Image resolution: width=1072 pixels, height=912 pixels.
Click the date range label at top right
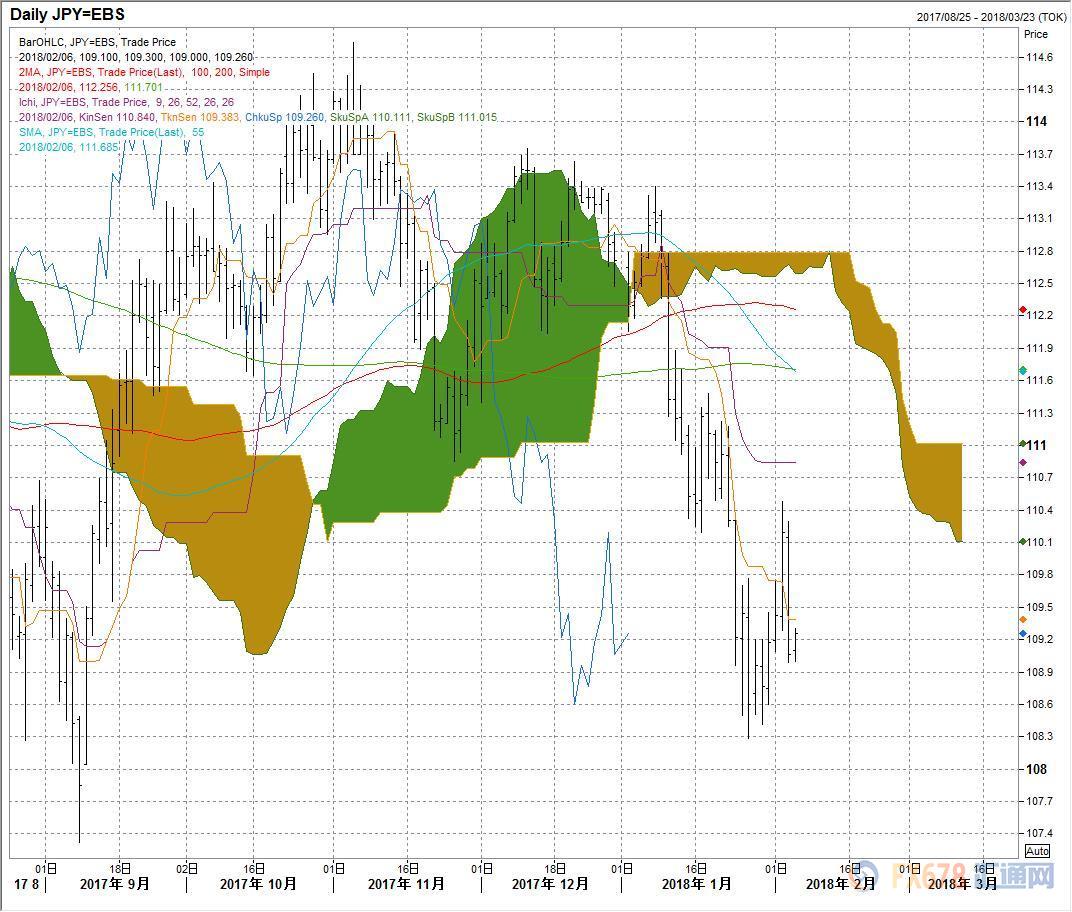point(989,17)
